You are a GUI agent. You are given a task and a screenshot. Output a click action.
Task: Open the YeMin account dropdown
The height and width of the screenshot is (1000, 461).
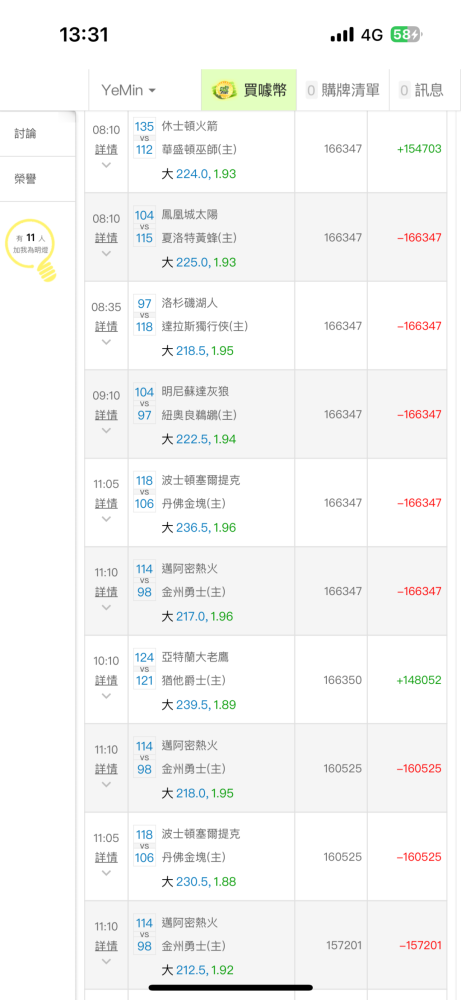pyautogui.click(x=128, y=91)
